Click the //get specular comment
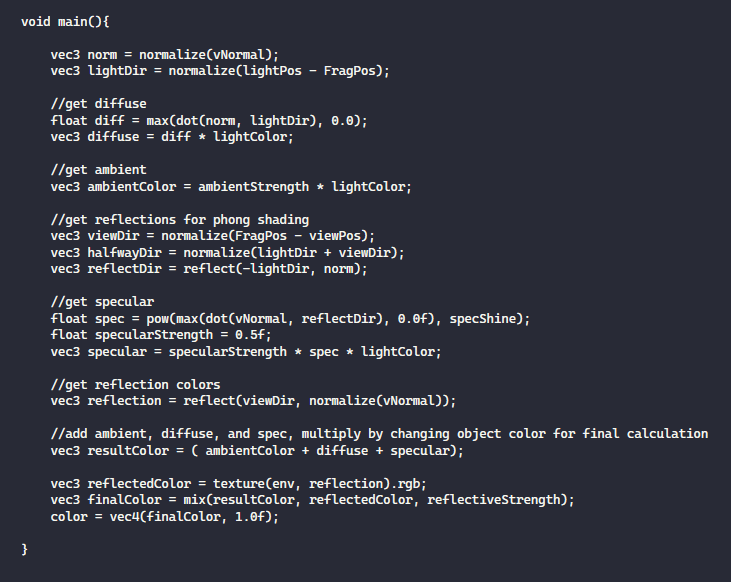The height and width of the screenshot is (582, 731). click(x=102, y=302)
